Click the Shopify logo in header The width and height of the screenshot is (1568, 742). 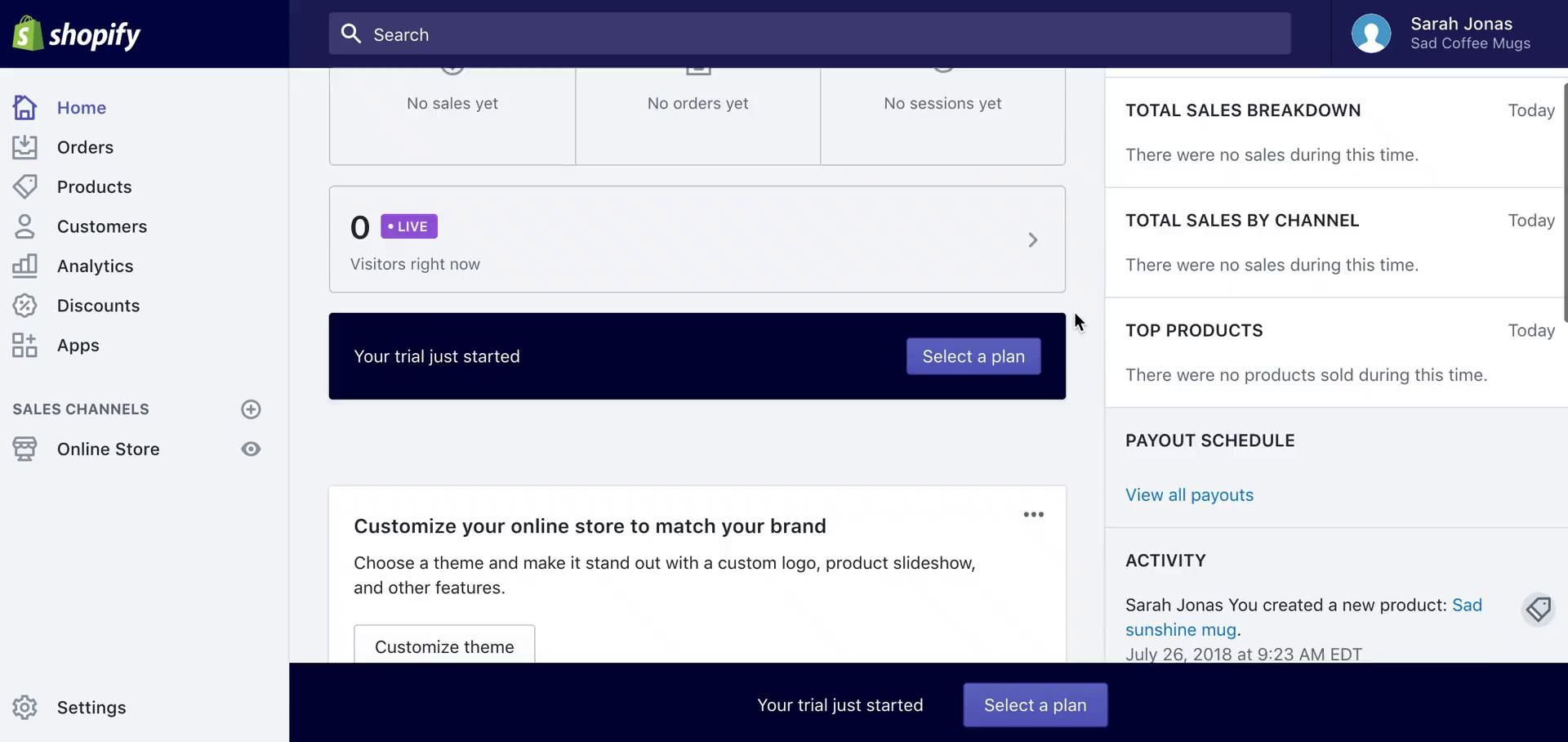click(77, 34)
